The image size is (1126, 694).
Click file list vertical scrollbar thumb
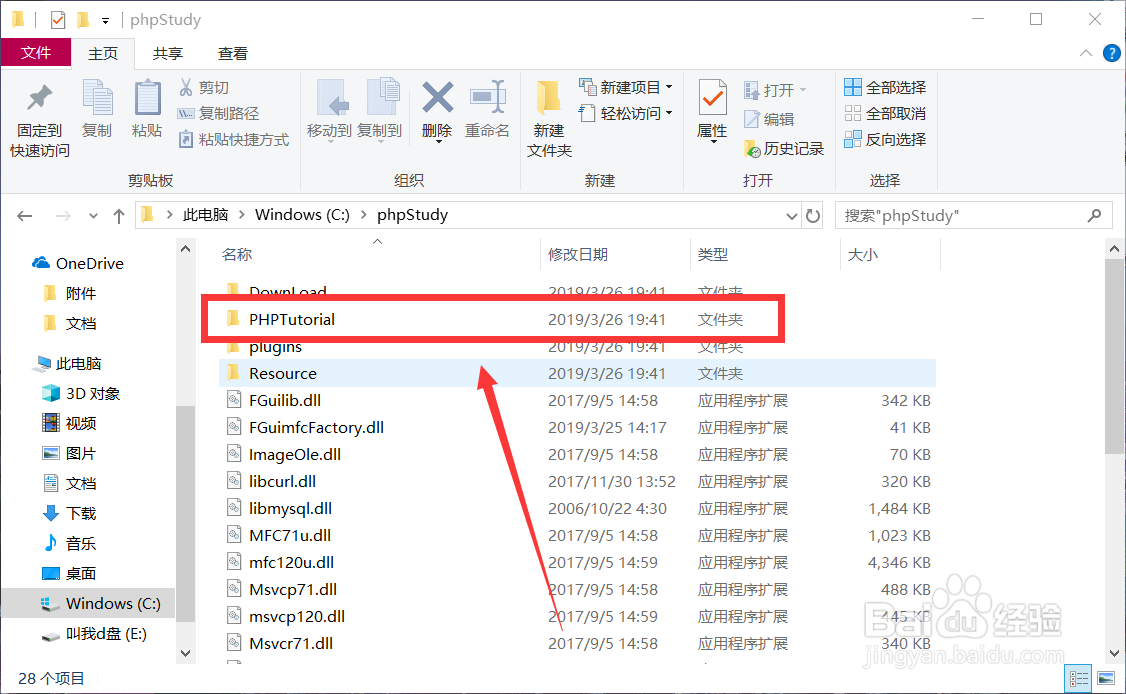(x=1114, y=356)
